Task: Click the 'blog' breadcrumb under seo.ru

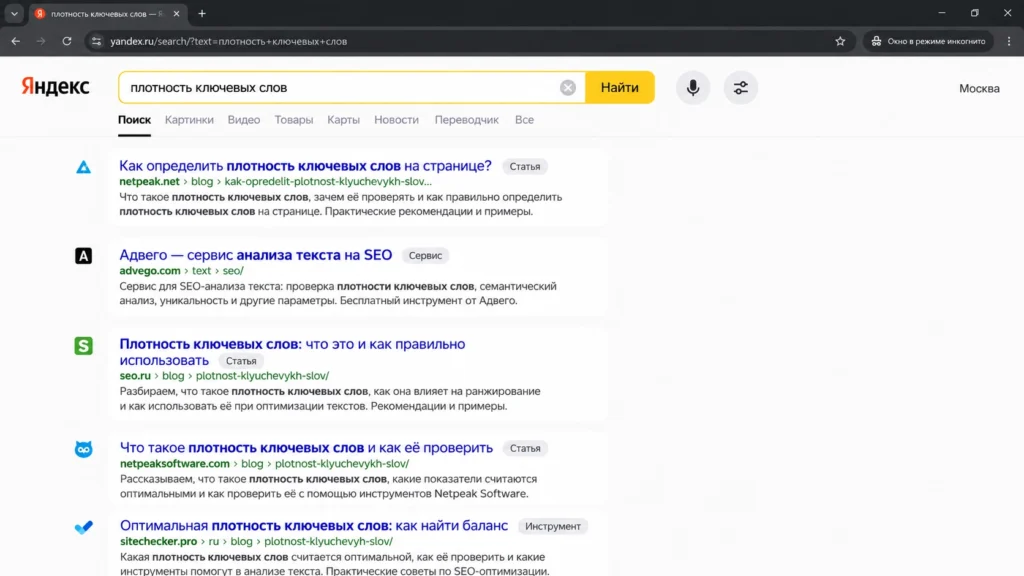Action: pos(173,376)
